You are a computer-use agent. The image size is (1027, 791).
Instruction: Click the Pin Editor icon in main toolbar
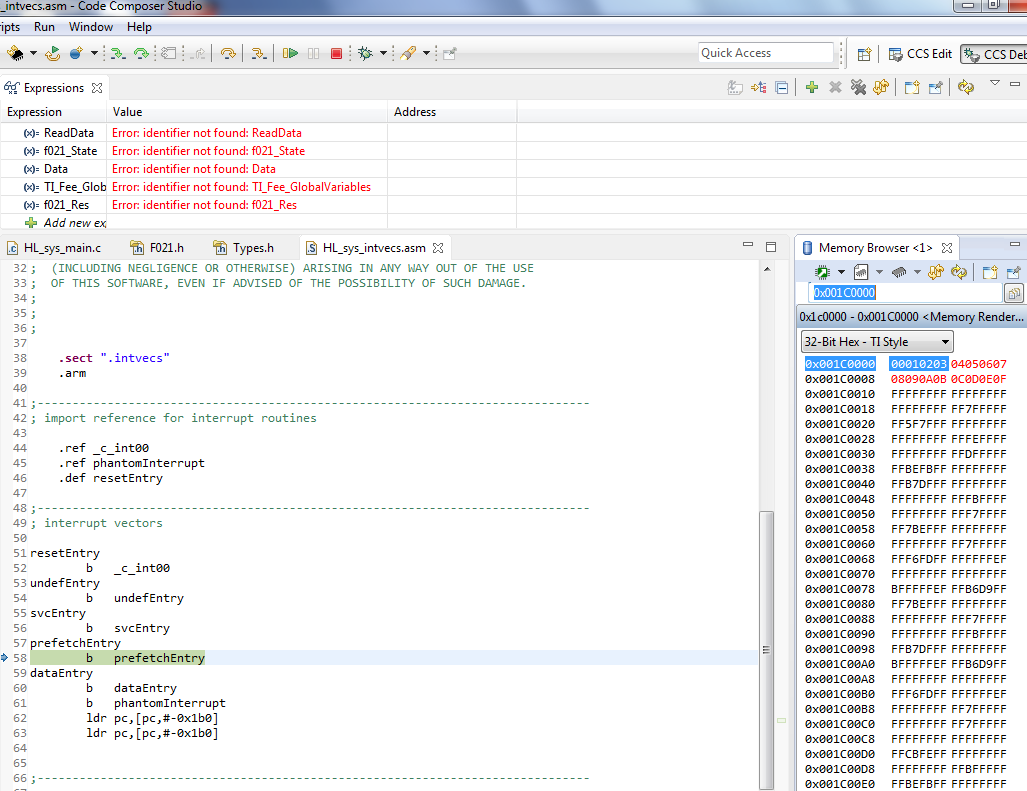click(449, 53)
